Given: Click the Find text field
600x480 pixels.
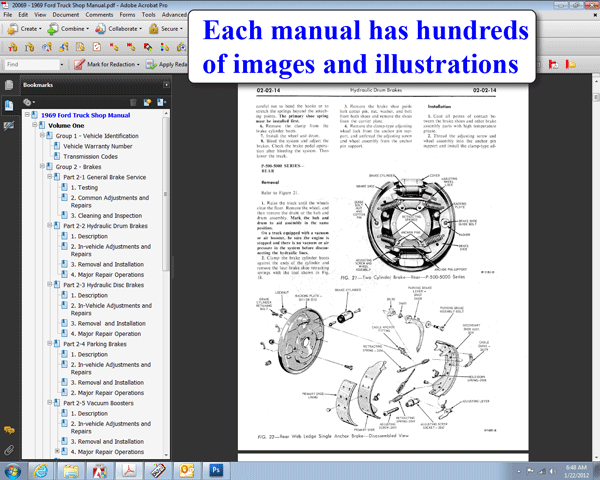Looking at the screenshot, I should point(30,65).
